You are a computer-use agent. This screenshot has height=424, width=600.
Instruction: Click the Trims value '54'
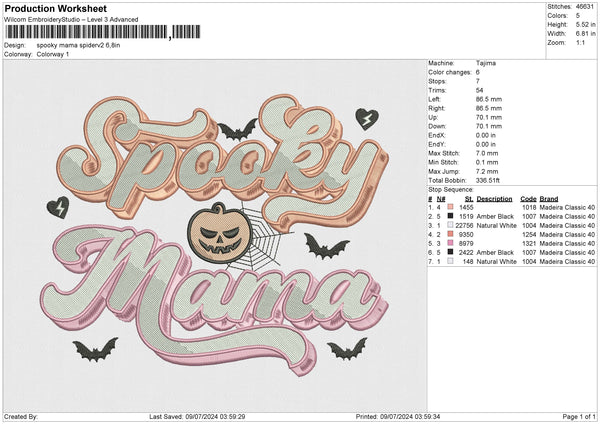coord(479,90)
